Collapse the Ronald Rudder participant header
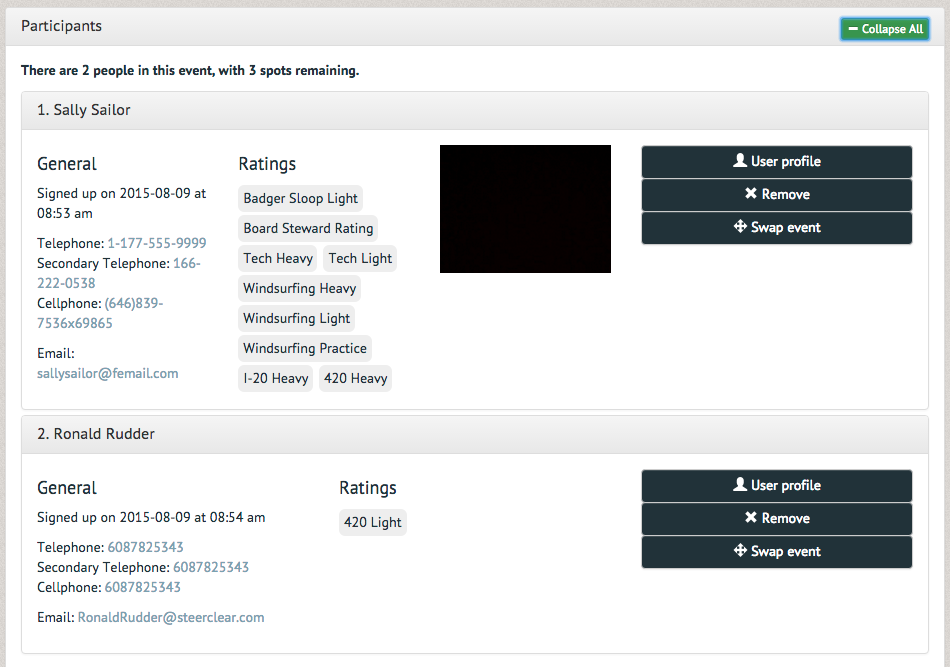 (474, 434)
